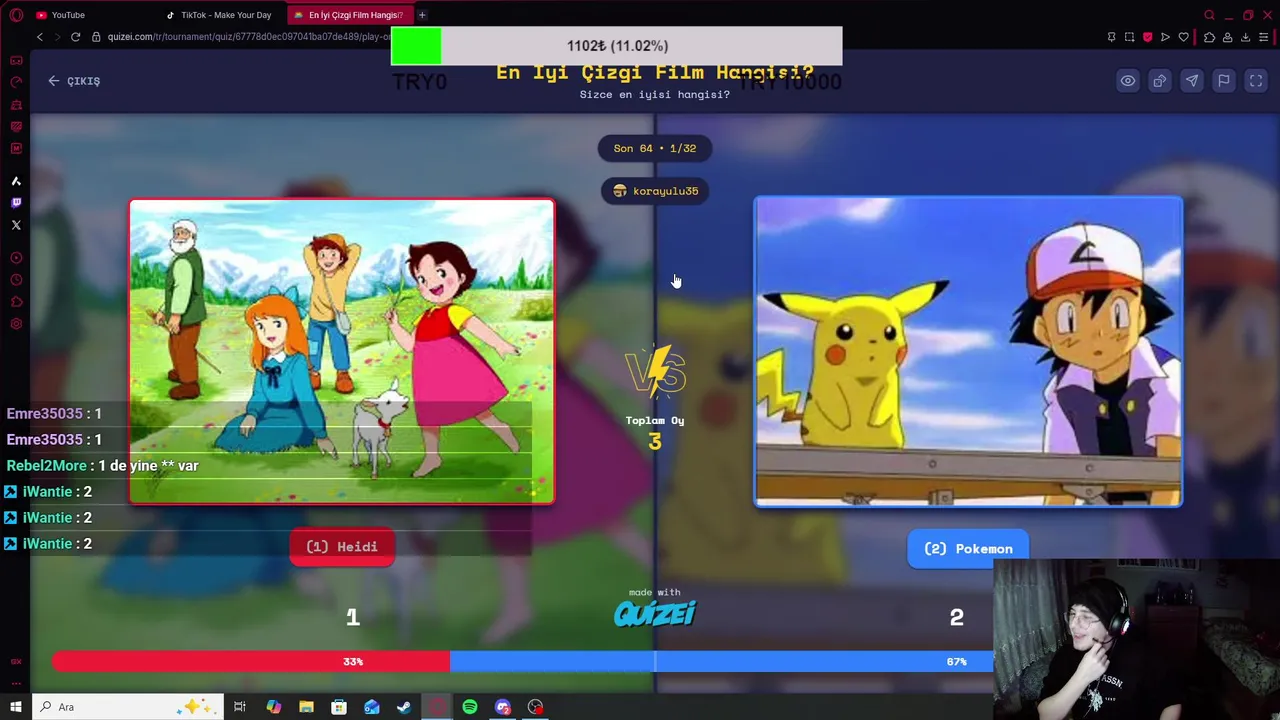Open File Explorer from the taskbar
Viewport: 1280px width, 720px height.
(306, 707)
